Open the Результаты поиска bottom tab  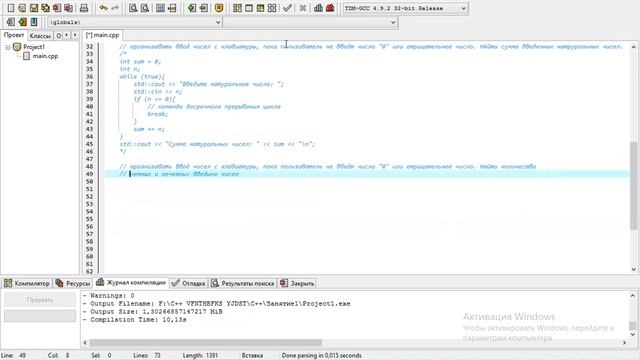(243, 283)
